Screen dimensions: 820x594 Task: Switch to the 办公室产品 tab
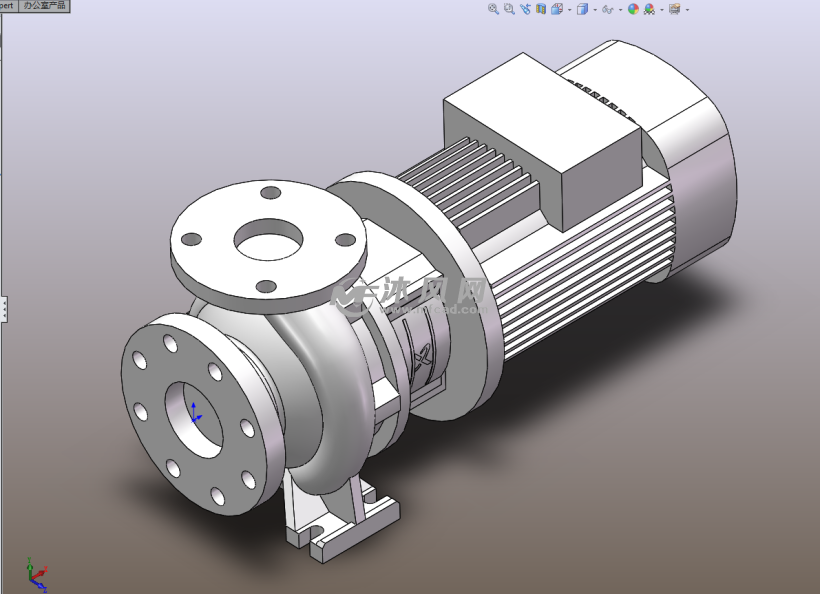coord(44,6)
